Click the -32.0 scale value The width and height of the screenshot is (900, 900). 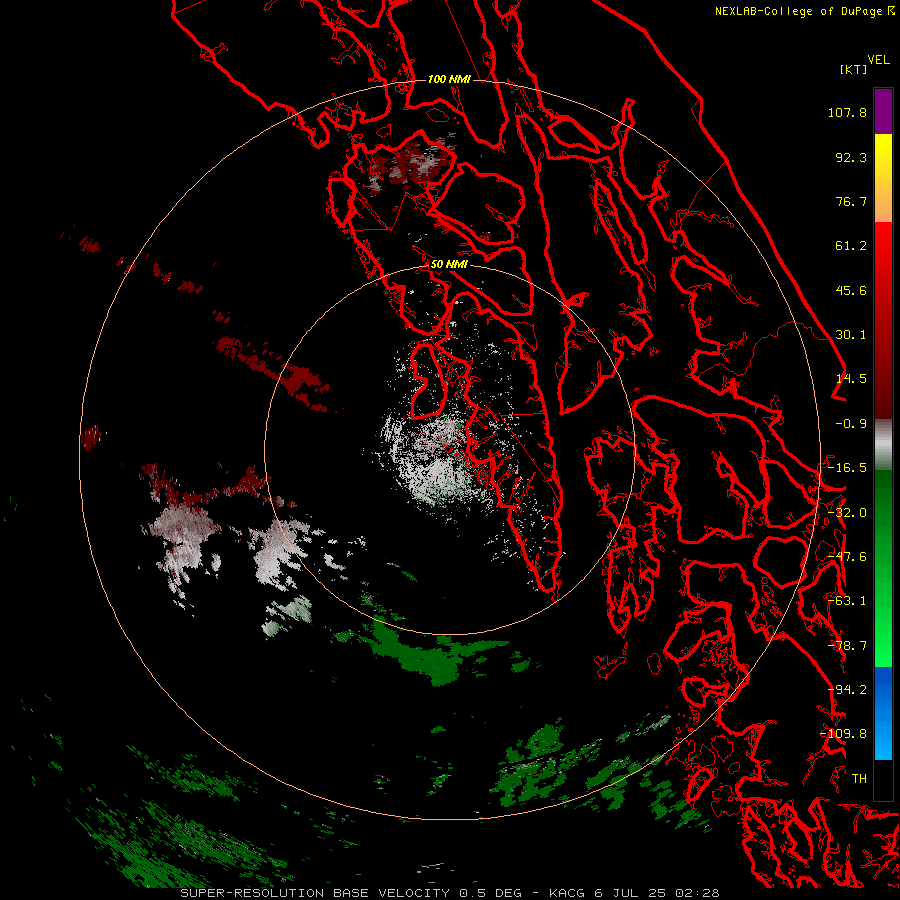click(847, 513)
